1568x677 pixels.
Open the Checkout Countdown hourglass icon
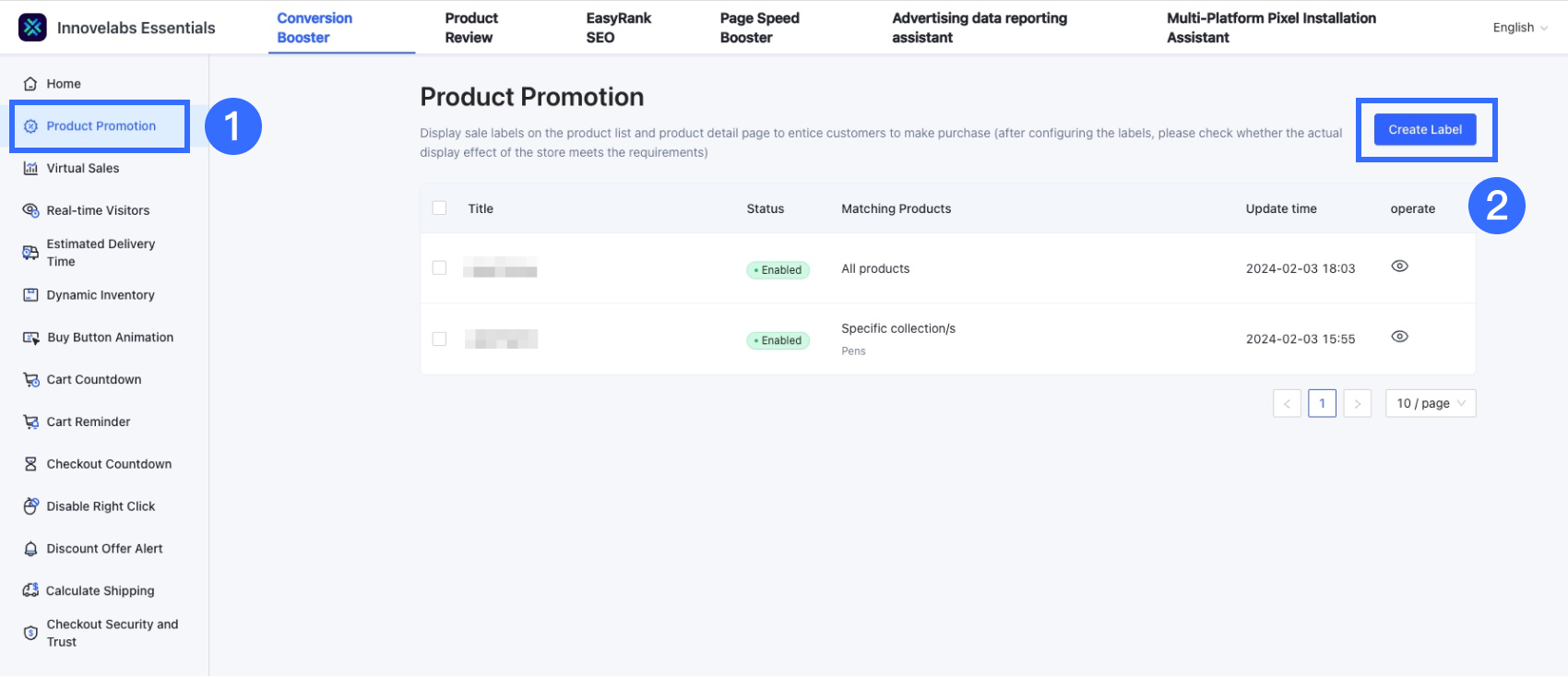pyautogui.click(x=30, y=464)
